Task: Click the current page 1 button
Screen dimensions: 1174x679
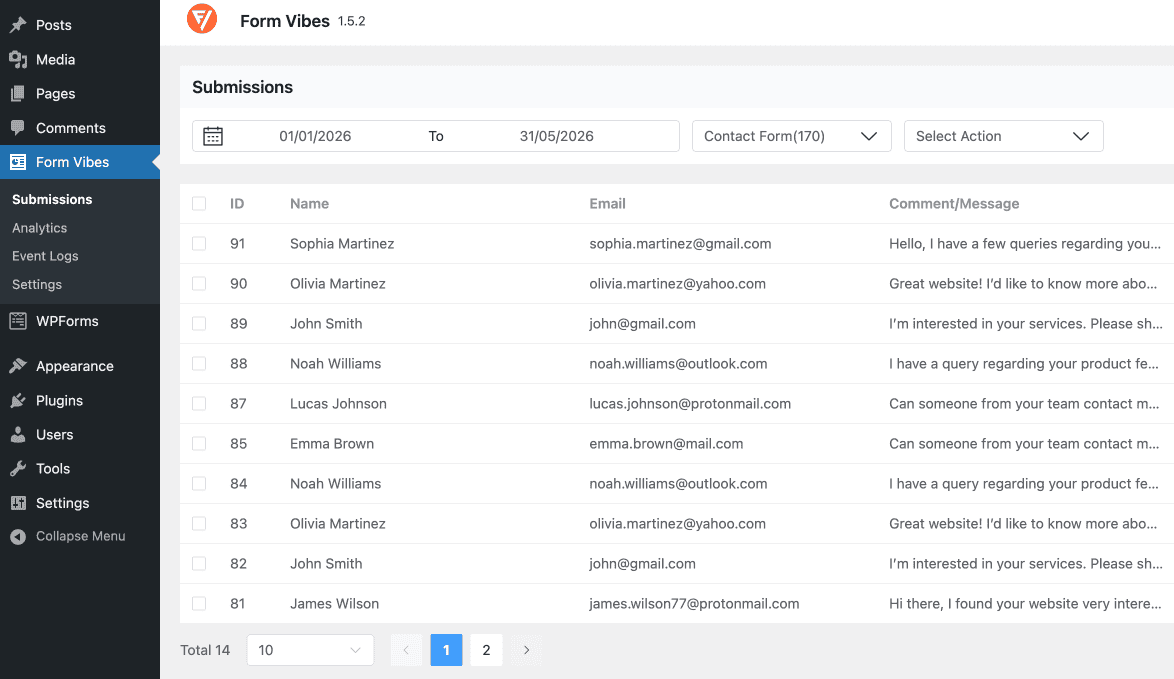Action: 446,650
